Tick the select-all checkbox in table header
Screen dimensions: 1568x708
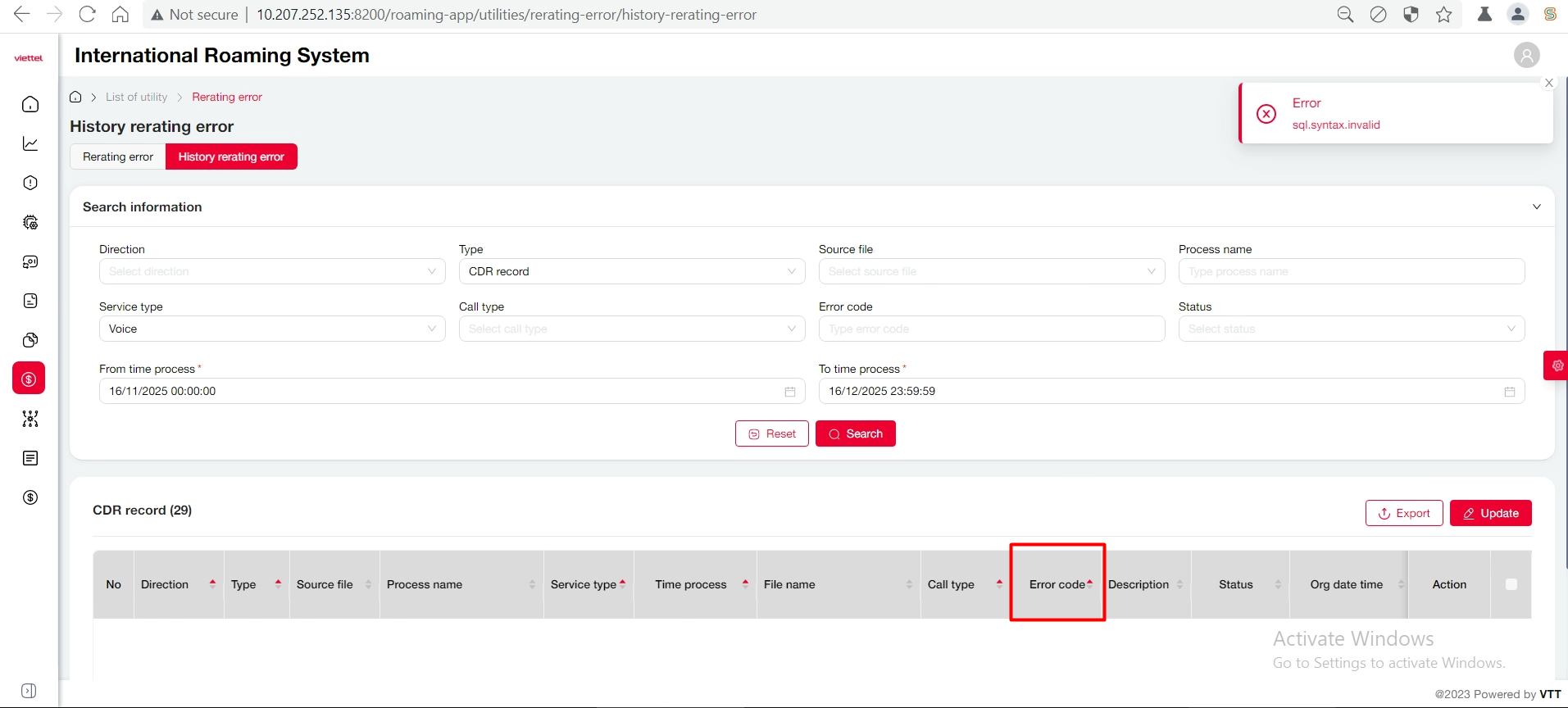pos(1511,584)
